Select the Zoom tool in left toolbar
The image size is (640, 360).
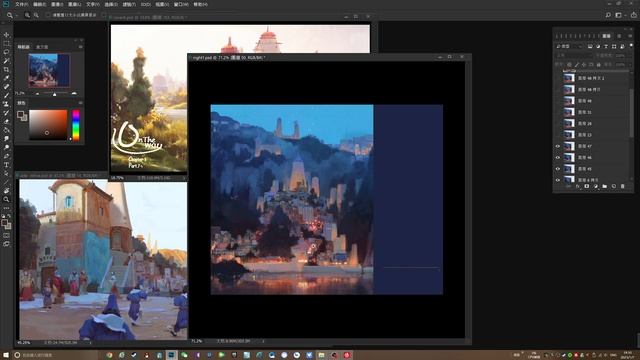point(7,199)
